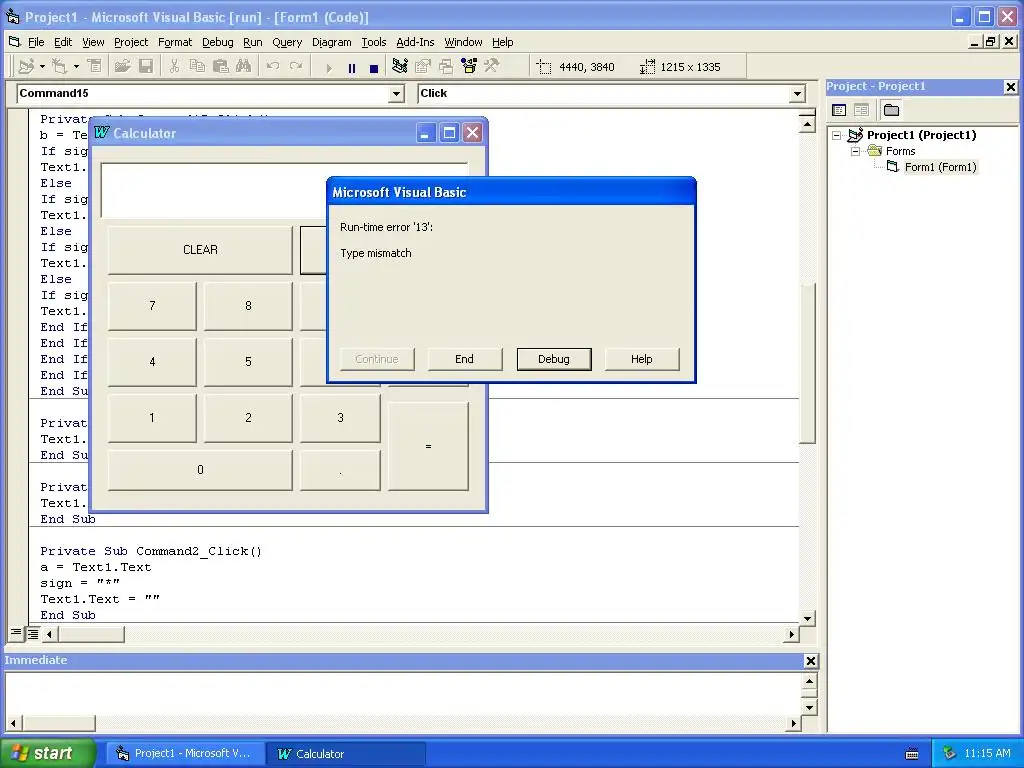
Task: Open the View menu
Action: (93, 42)
